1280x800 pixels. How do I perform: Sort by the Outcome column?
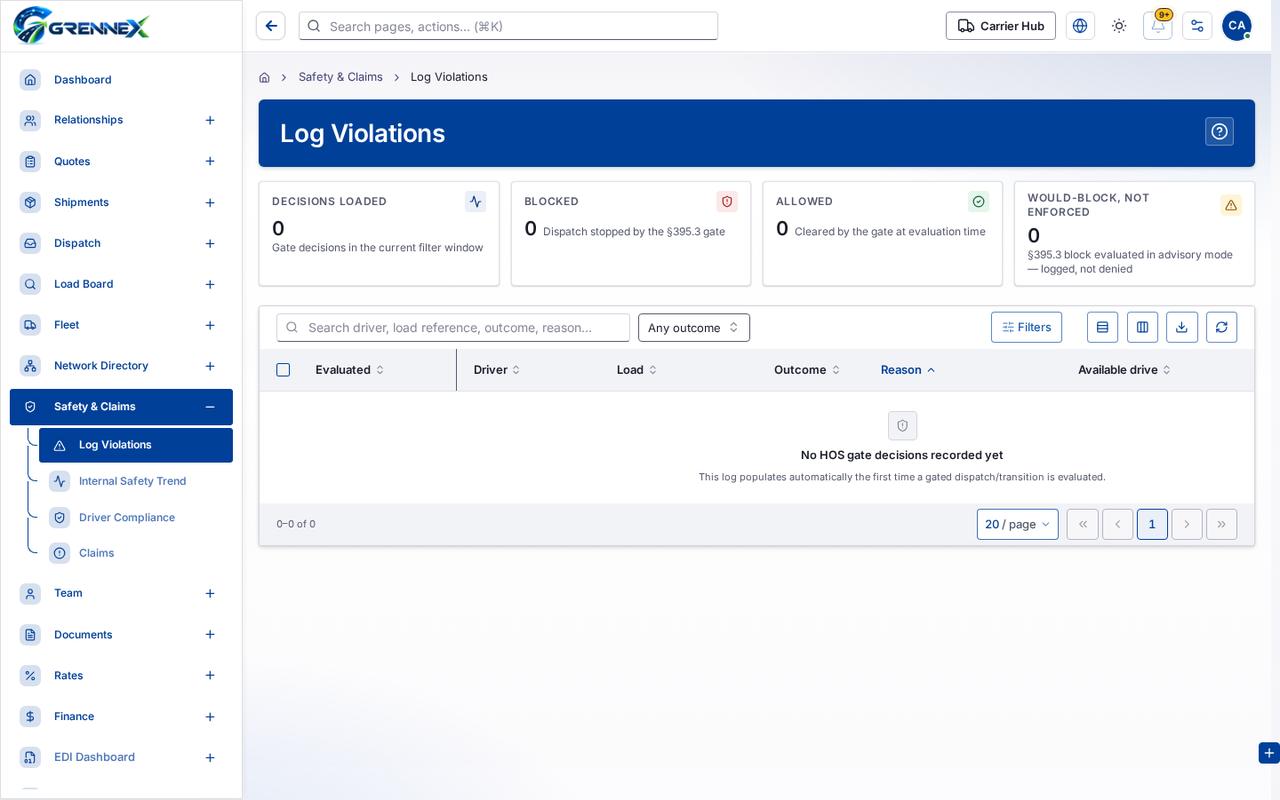click(x=807, y=370)
